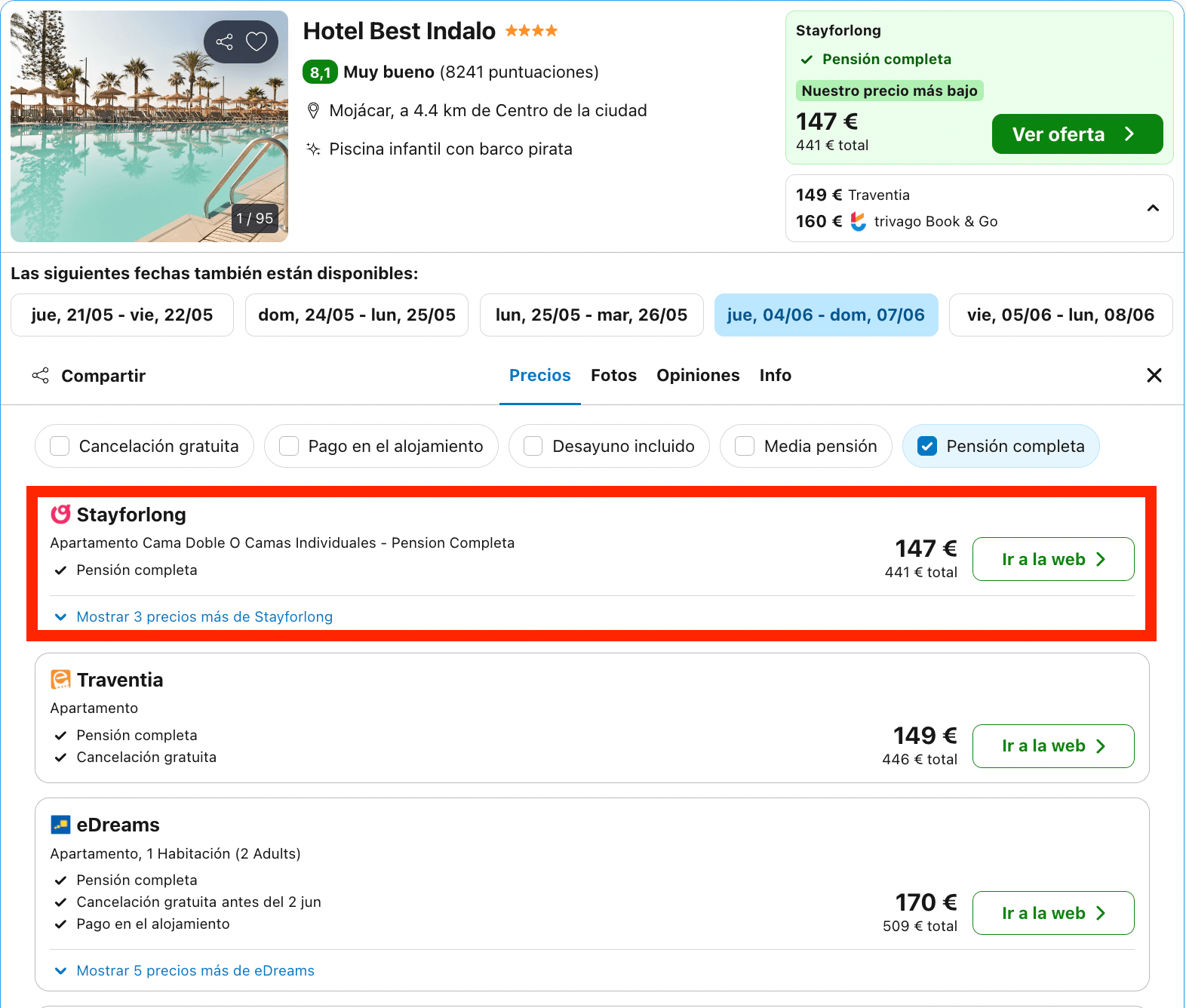
Task: Click the 8241 puntuaciones reviews text
Action: (x=519, y=72)
